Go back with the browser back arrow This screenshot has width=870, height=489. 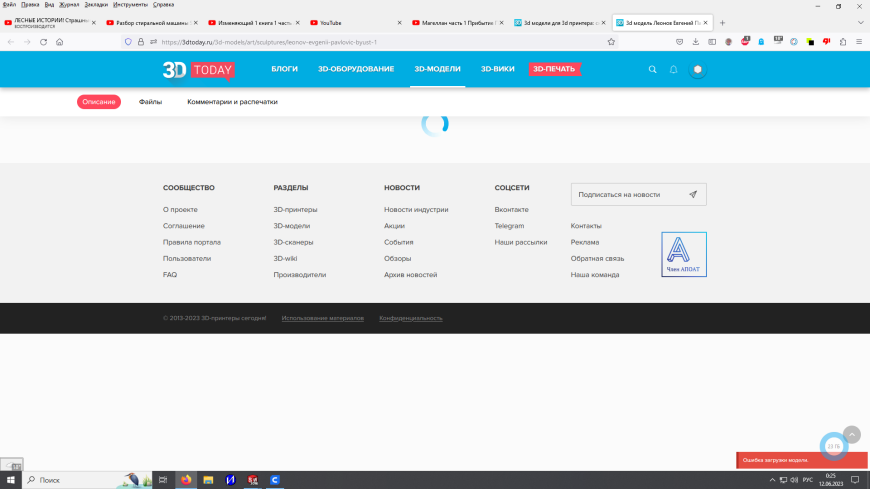(11, 42)
